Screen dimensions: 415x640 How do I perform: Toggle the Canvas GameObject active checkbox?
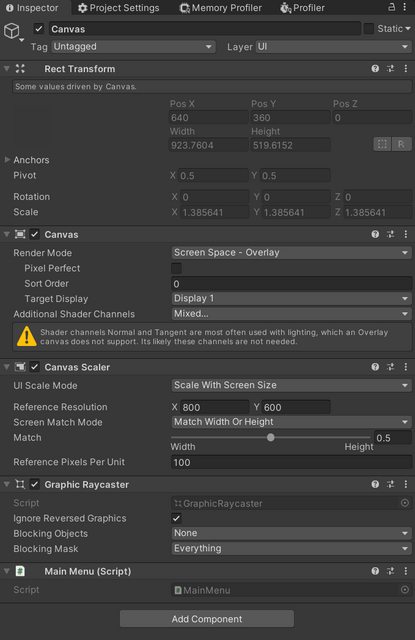39,29
